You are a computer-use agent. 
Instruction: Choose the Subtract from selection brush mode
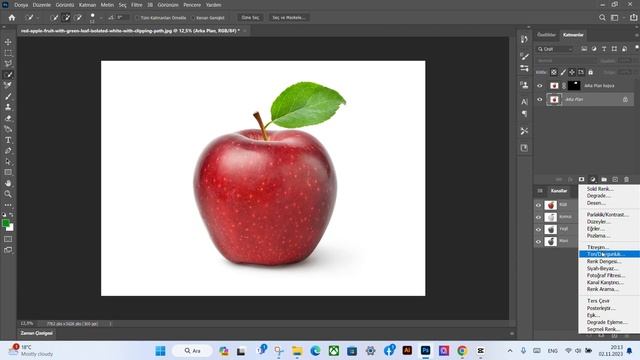click(x=78, y=18)
